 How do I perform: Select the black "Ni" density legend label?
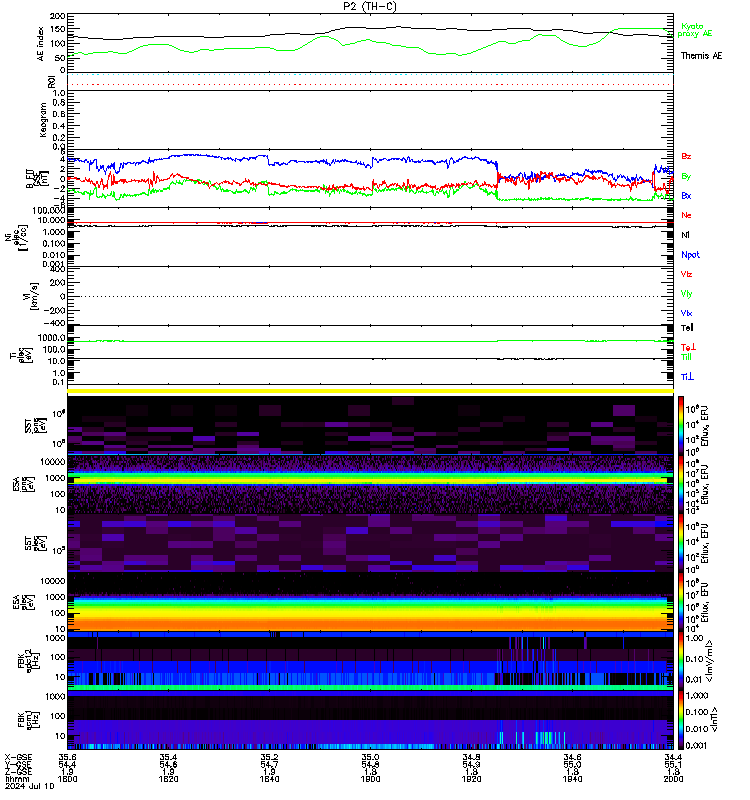pyautogui.click(x=685, y=235)
